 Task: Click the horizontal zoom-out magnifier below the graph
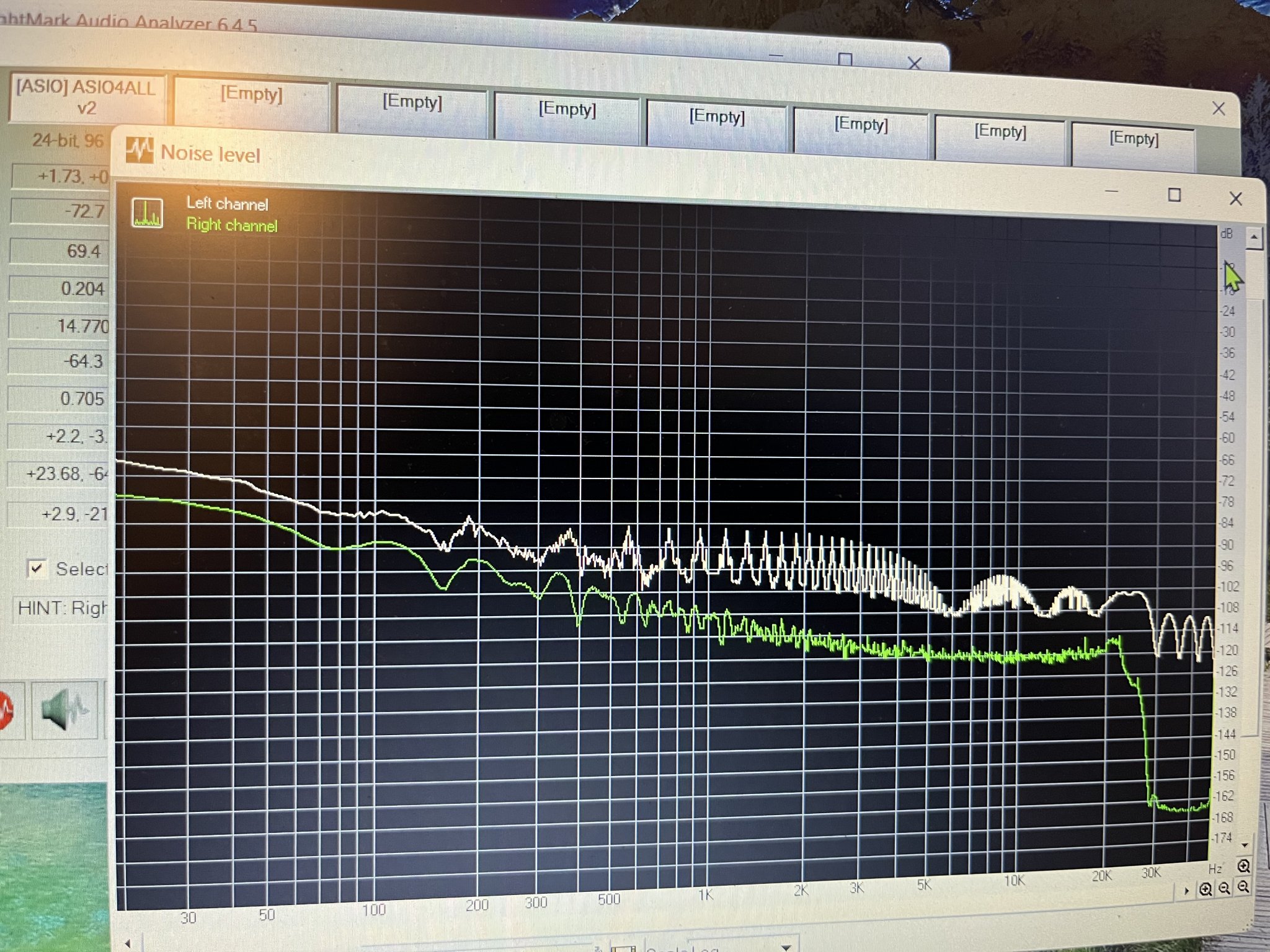1224,888
